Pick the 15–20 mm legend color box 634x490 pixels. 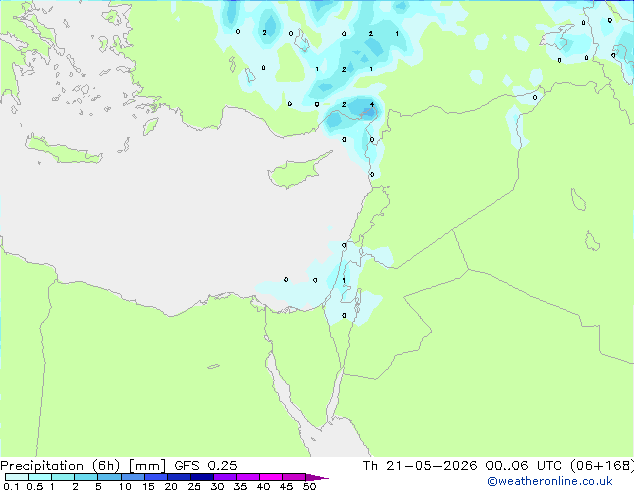pyautogui.click(x=155, y=477)
